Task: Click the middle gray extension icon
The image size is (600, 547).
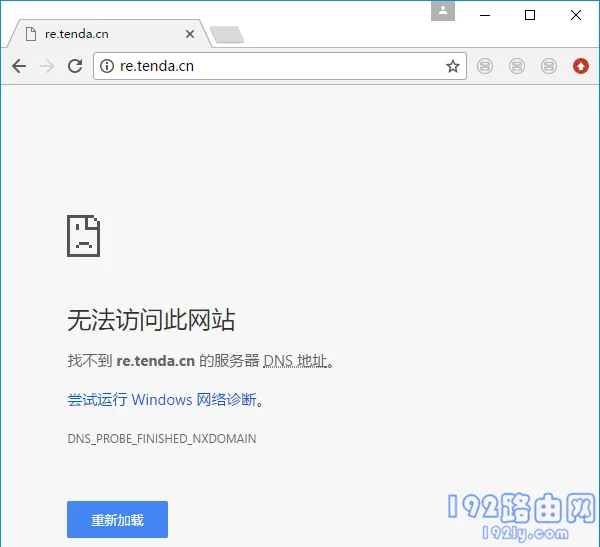Action: (x=516, y=66)
